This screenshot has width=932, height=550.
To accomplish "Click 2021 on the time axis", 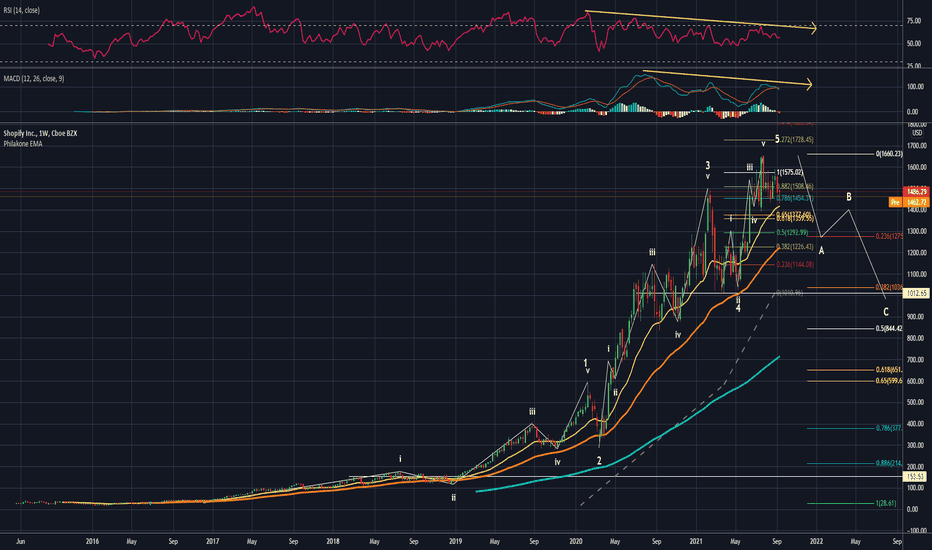I will pyautogui.click(x=696, y=541).
